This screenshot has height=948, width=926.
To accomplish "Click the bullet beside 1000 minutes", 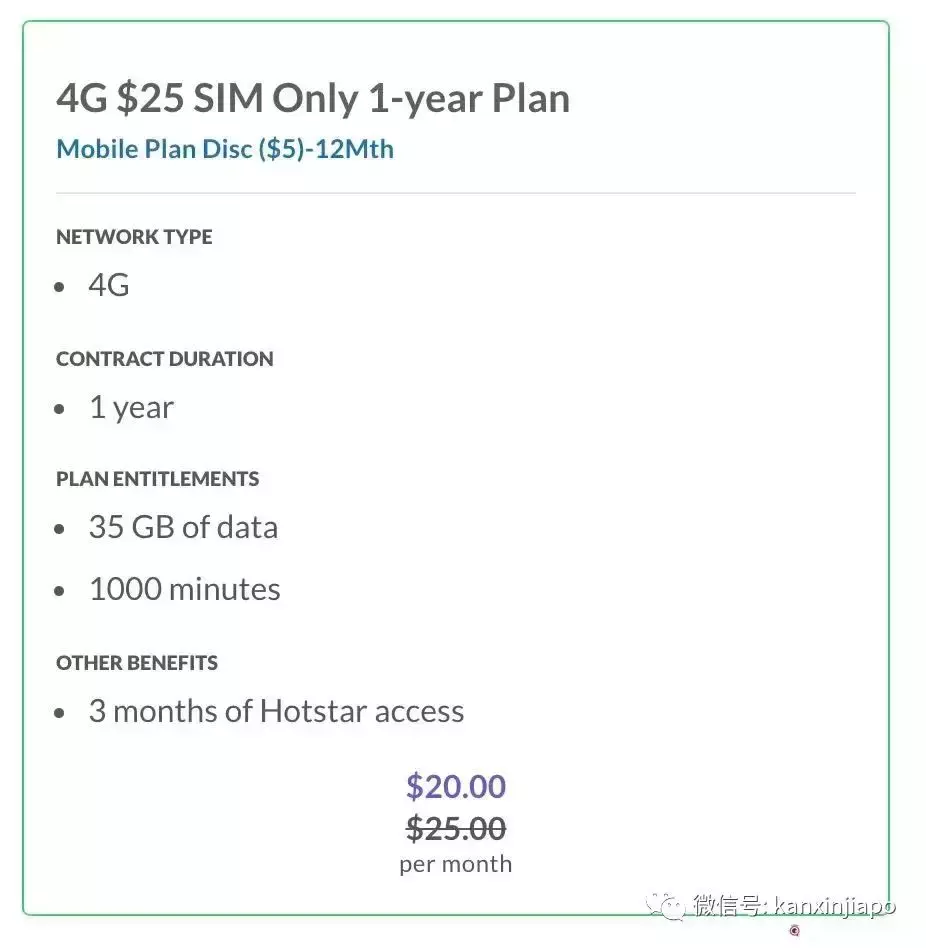I will (x=62, y=591).
